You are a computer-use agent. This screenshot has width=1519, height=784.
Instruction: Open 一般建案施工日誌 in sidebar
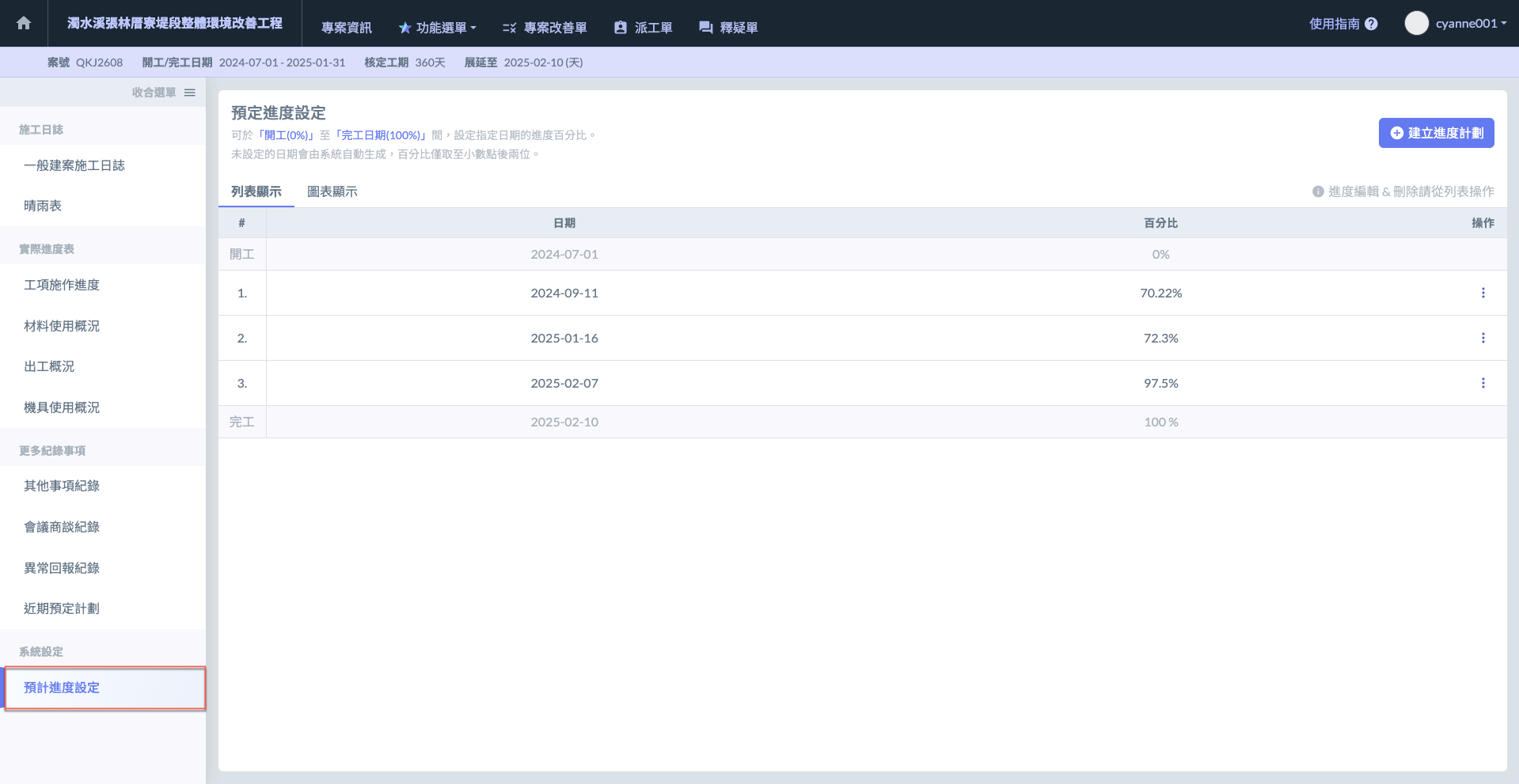[x=74, y=165]
